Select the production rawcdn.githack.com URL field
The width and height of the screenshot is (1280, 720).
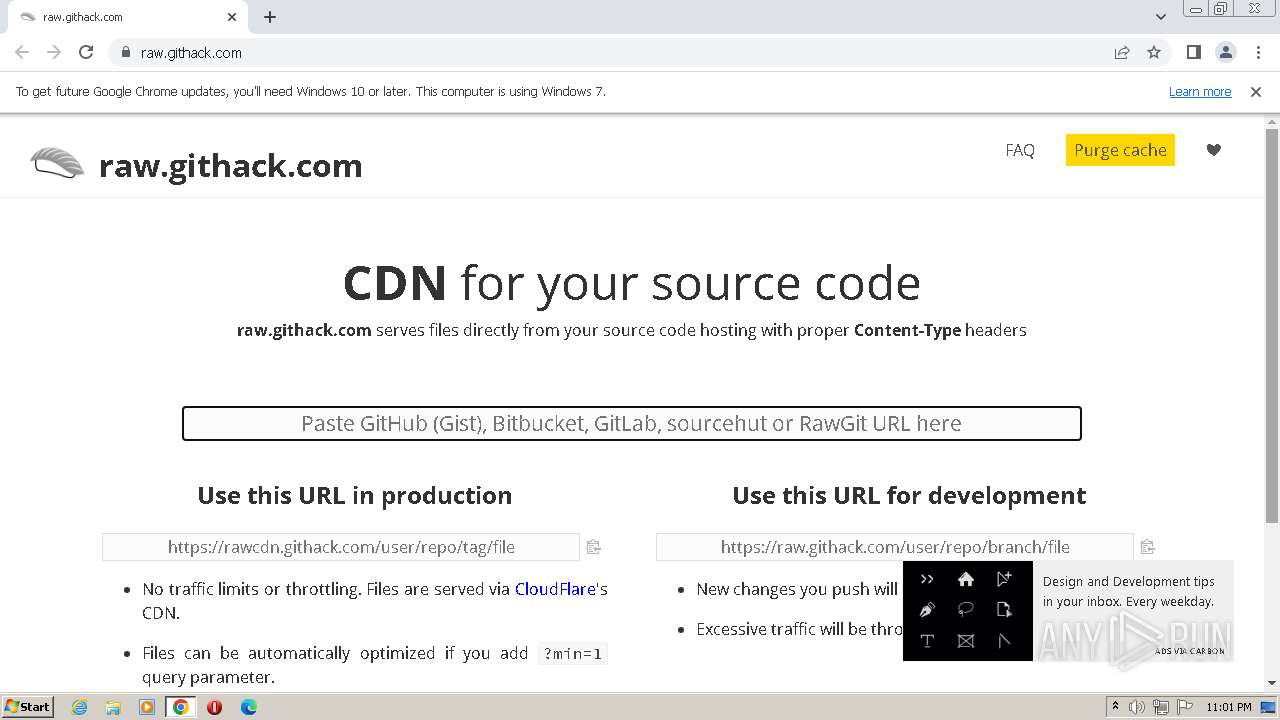(341, 547)
